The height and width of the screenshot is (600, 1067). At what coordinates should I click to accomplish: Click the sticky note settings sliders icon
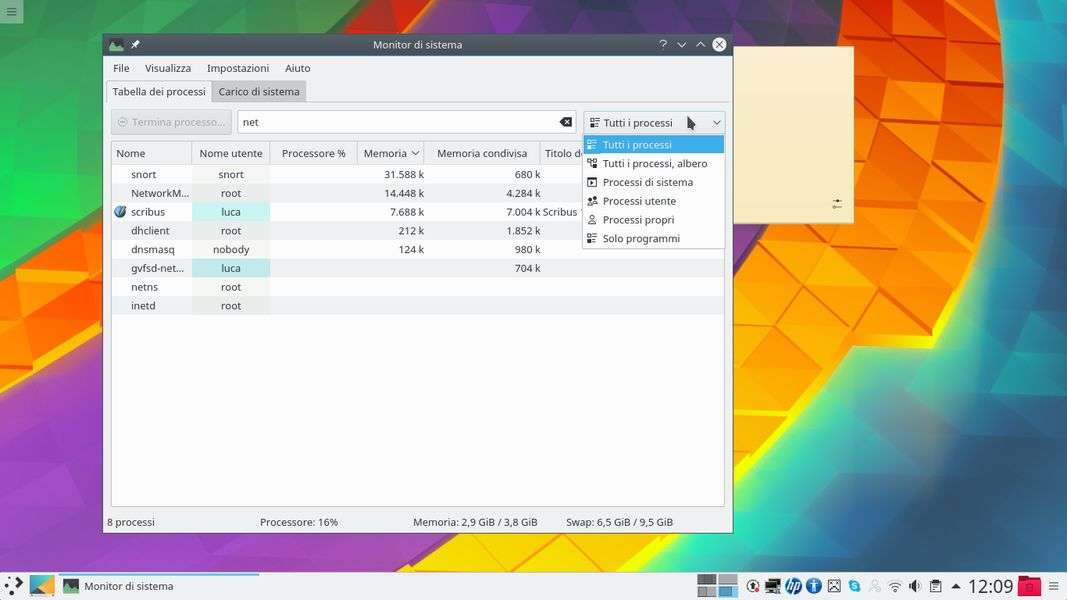(x=837, y=204)
